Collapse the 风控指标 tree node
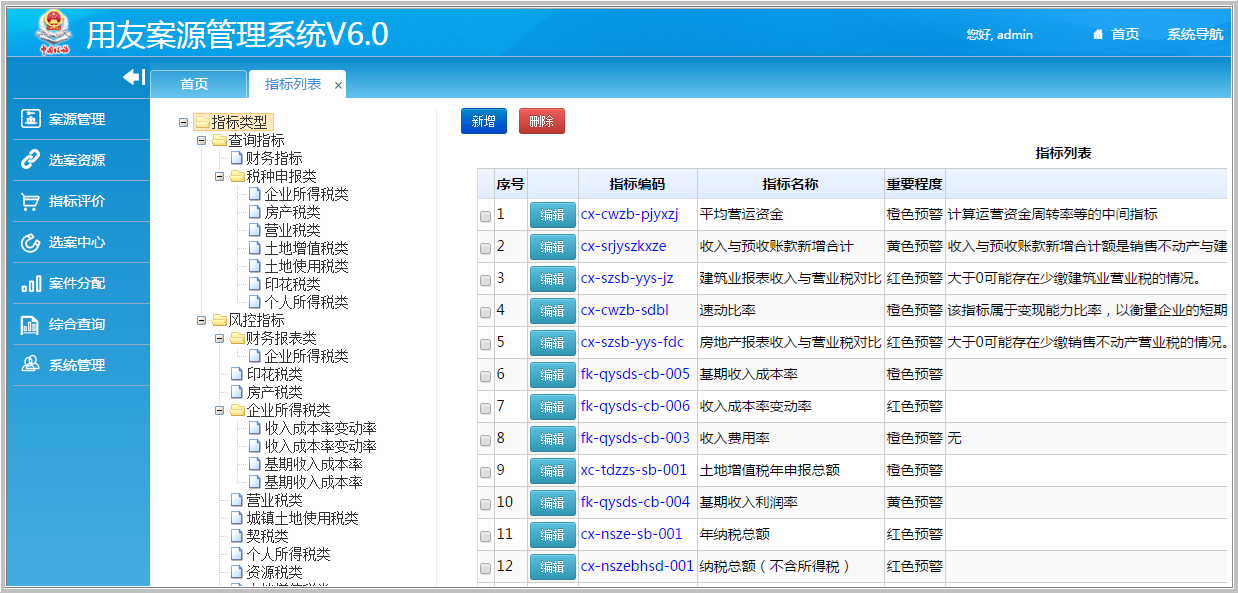Screen dimensions: 1238x593 pos(201,320)
